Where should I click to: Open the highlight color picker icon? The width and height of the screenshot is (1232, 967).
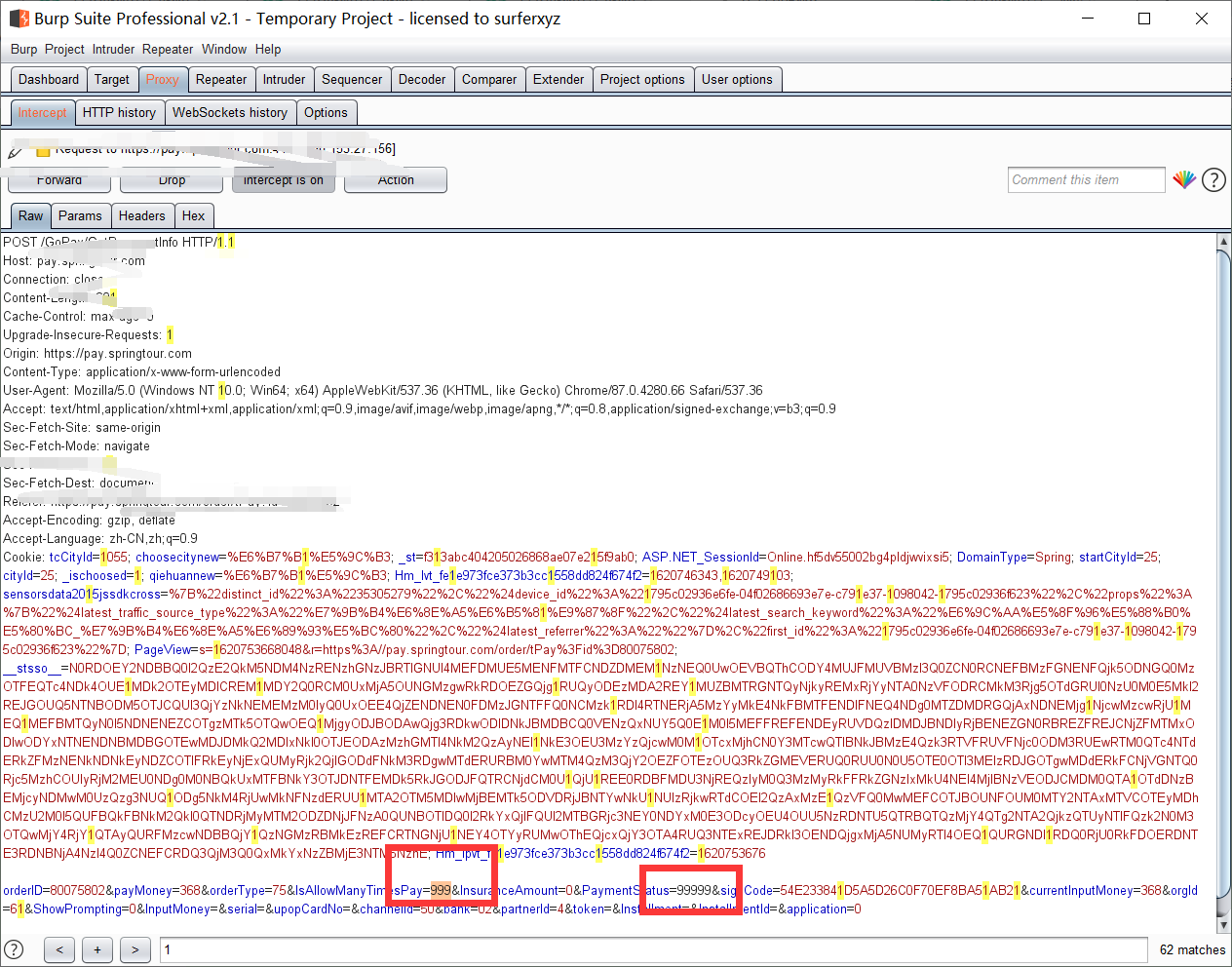pos(1184,180)
